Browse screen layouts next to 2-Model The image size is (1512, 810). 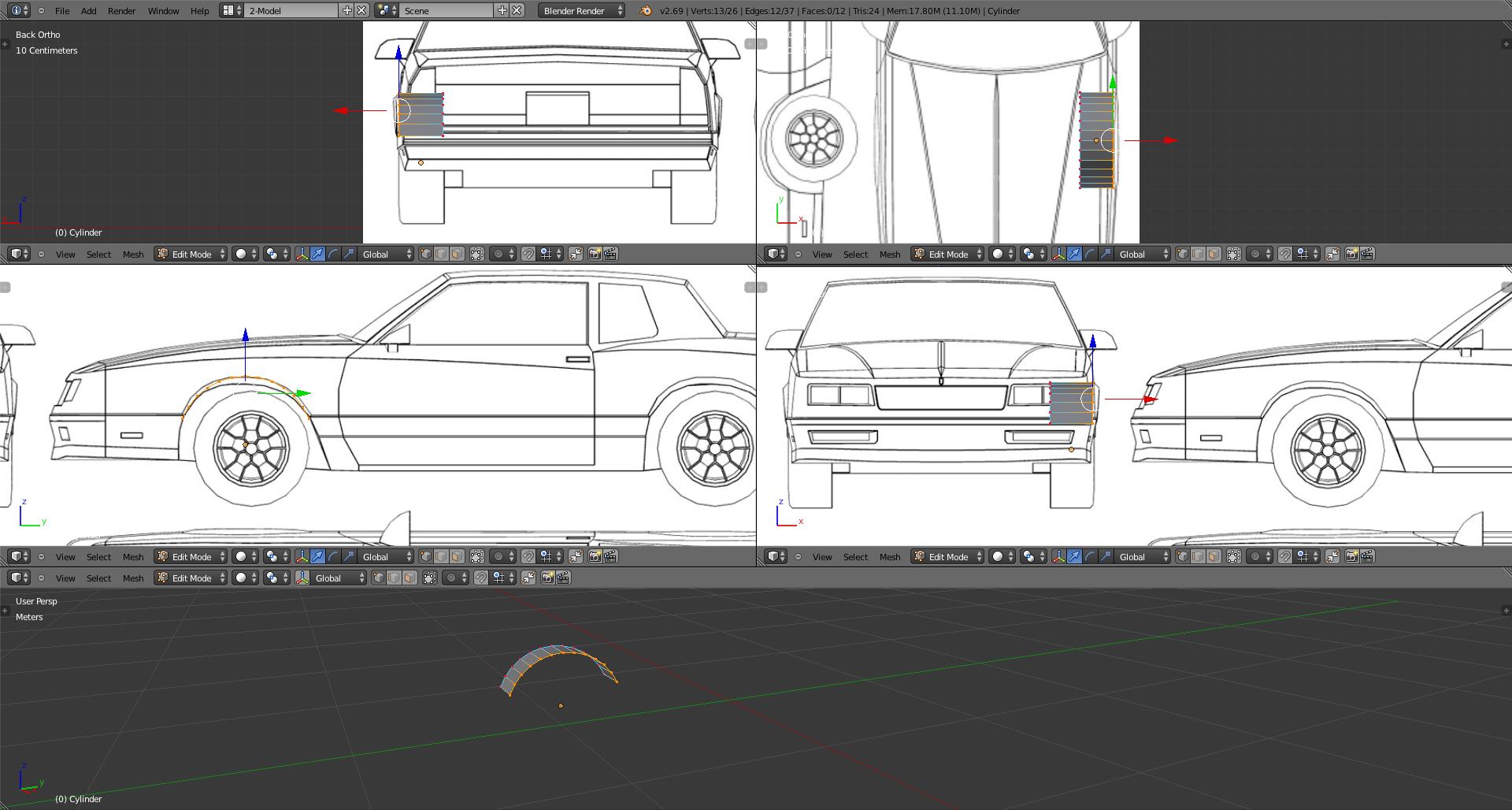pyautogui.click(x=232, y=10)
